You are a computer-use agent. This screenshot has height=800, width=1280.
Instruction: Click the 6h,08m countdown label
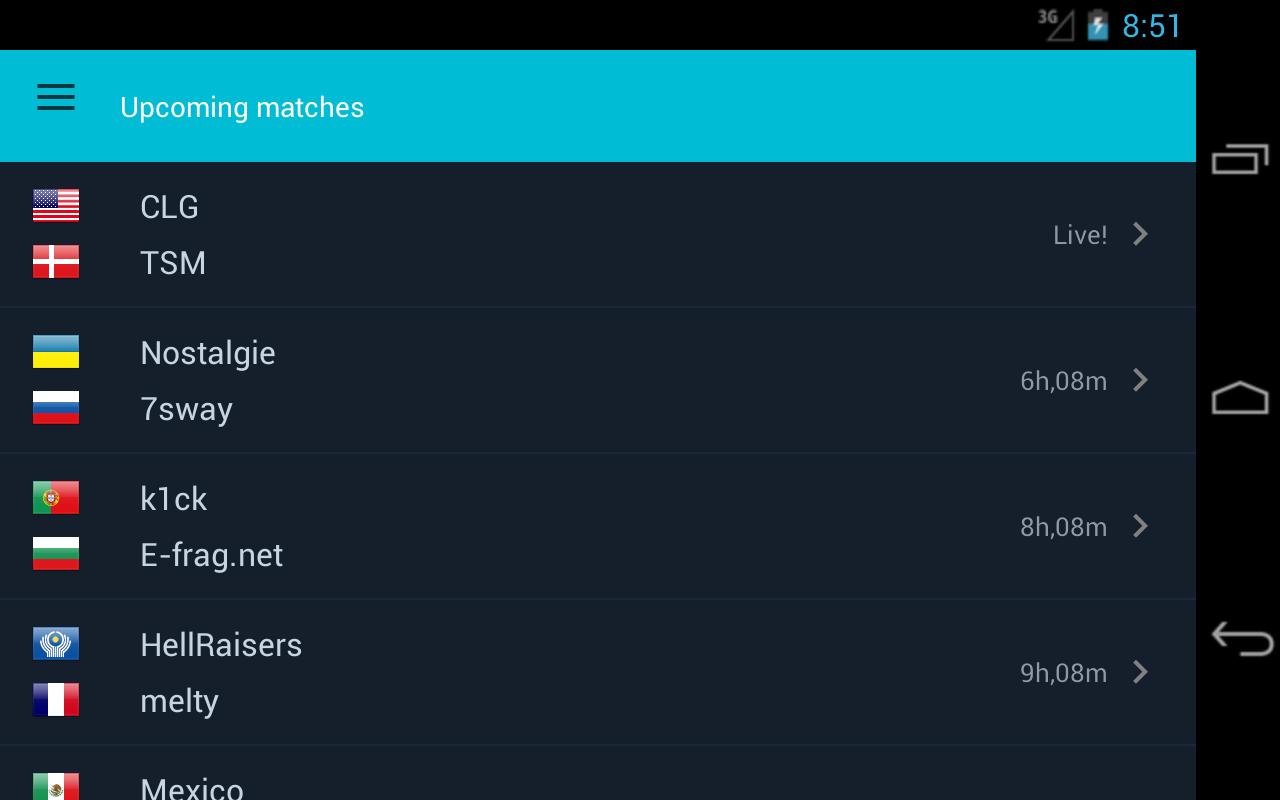click(x=1063, y=380)
